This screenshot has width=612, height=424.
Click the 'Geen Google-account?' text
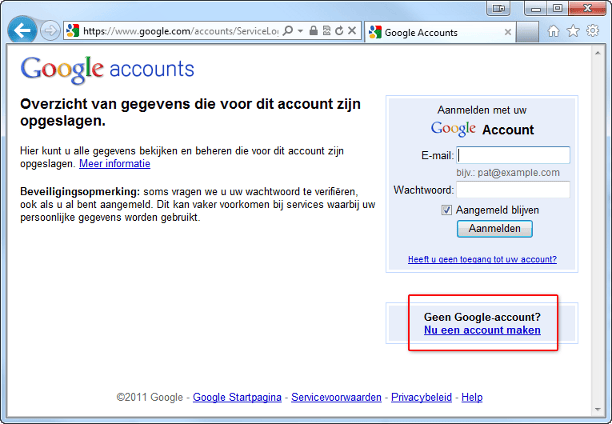[x=482, y=317]
